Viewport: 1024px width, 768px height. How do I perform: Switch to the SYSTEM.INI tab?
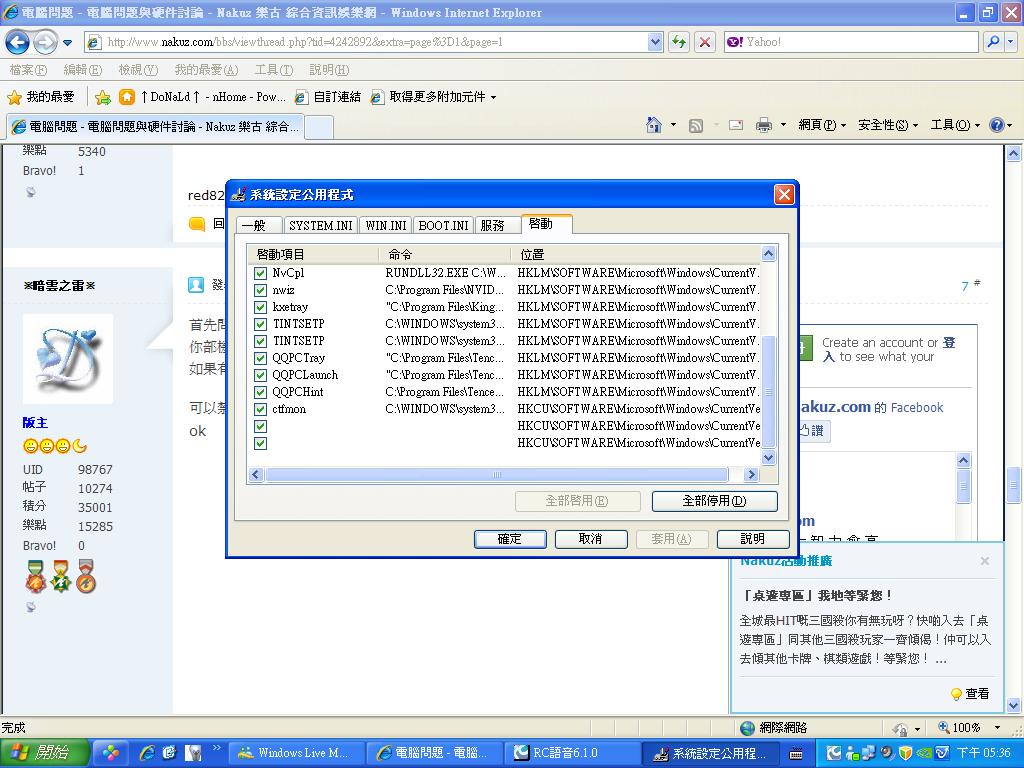coord(320,225)
